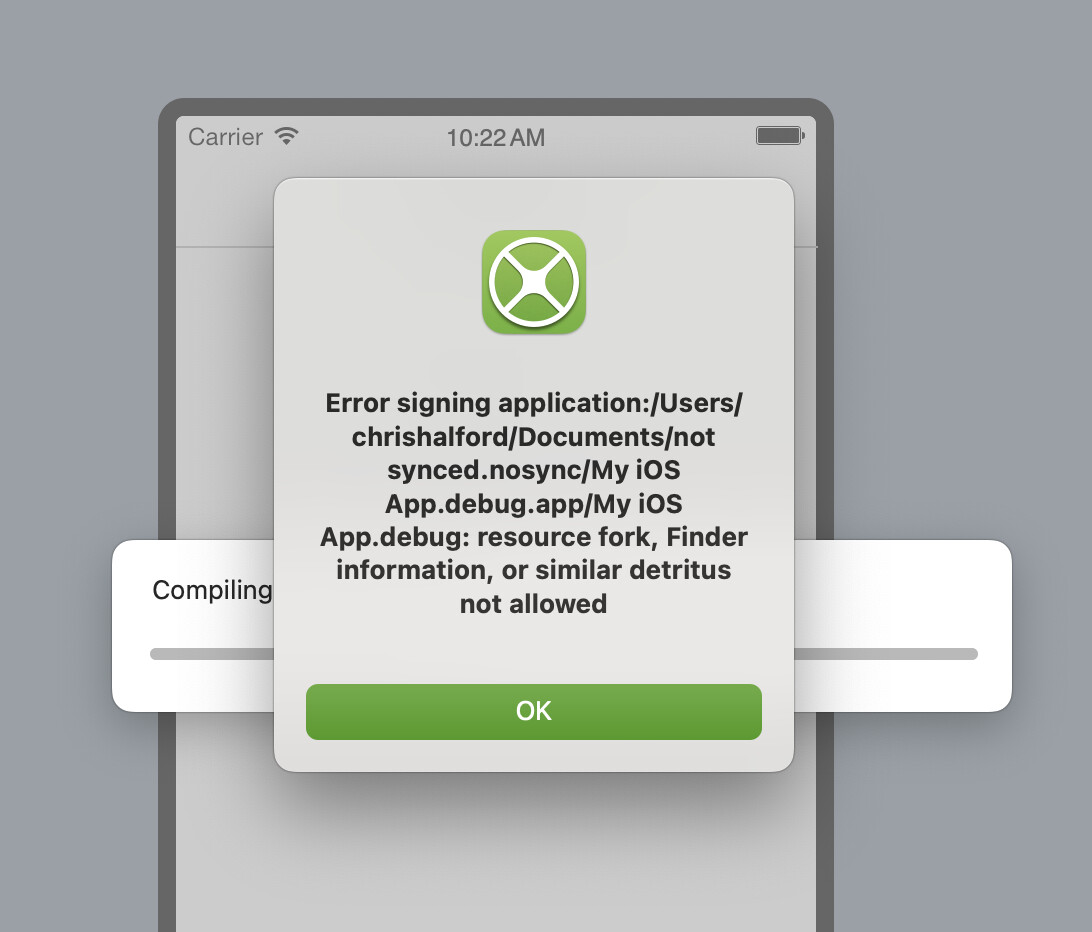The image size is (1092, 932).
Task: Tap the battery indicator icon
Action: (780, 135)
